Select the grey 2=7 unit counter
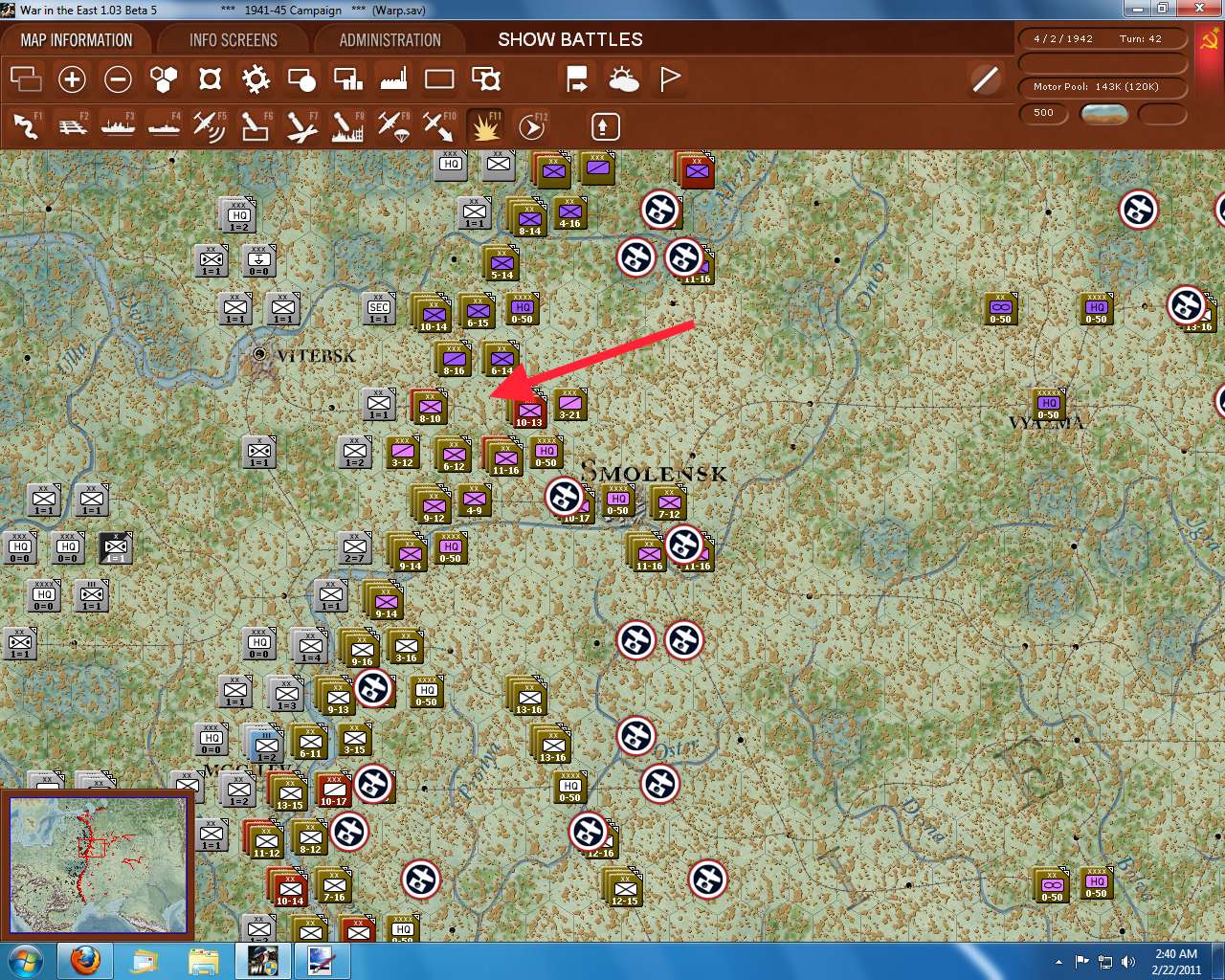Image resolution: width=1225 pixels, height=980 pixels. click(x=355, y=547)
